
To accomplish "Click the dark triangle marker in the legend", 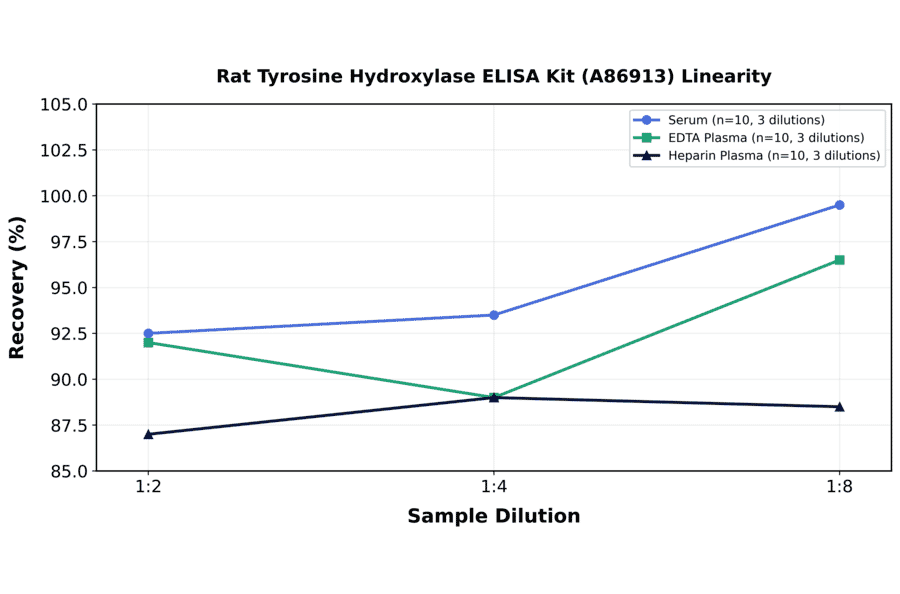I will tap(646, 156).
